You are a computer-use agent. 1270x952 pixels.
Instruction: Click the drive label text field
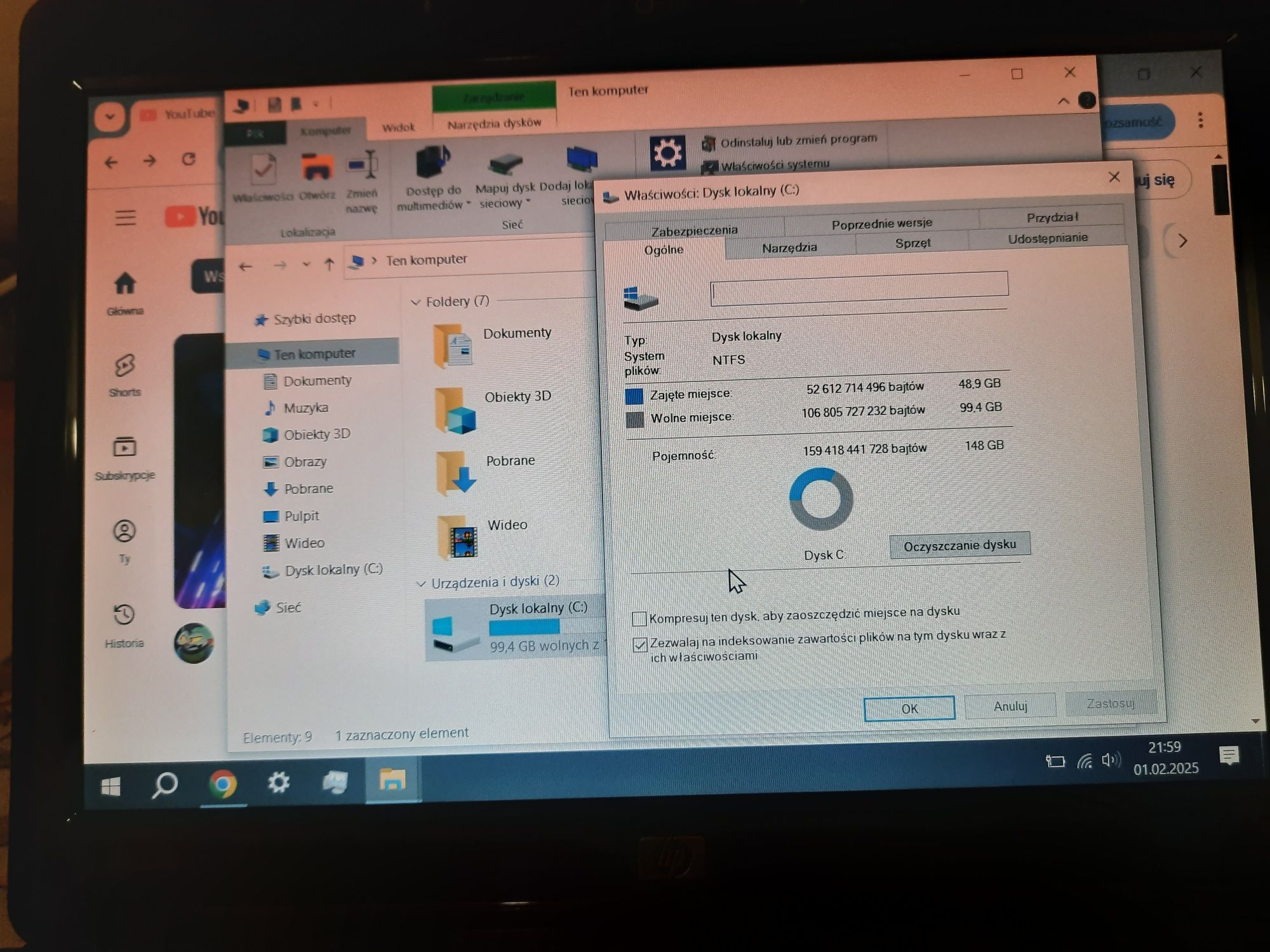coord(859,288)
